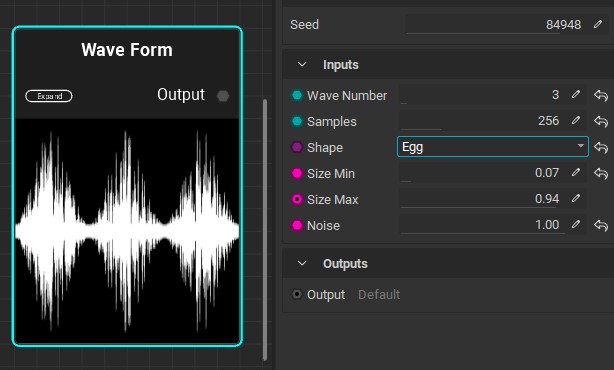Reset Size Min with the undo arrow

601,173
